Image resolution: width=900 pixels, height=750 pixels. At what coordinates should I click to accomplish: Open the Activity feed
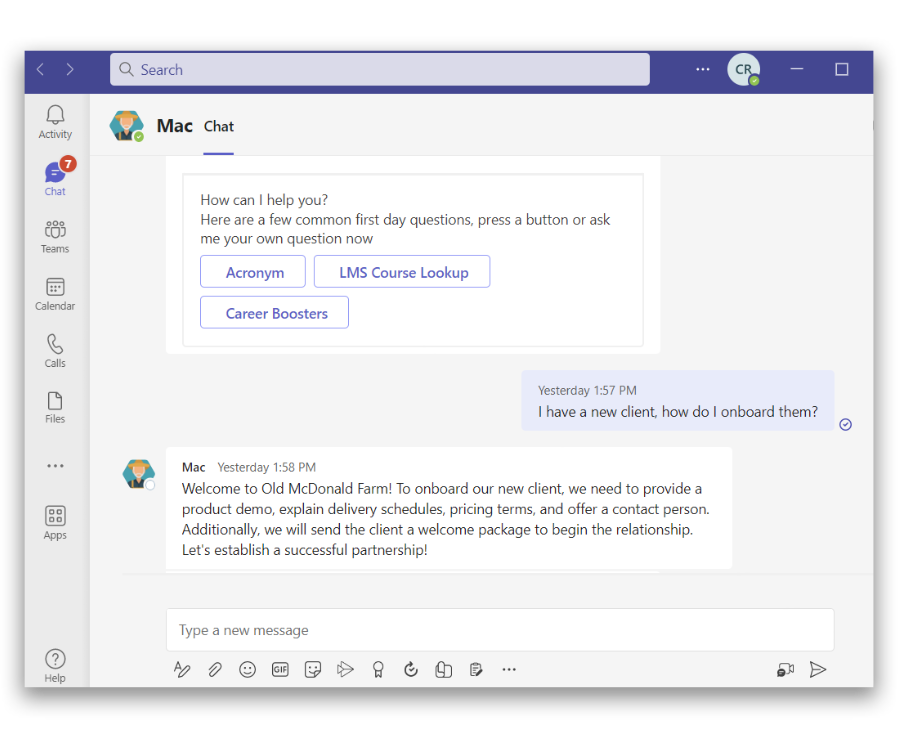click(x=55, y=122)
